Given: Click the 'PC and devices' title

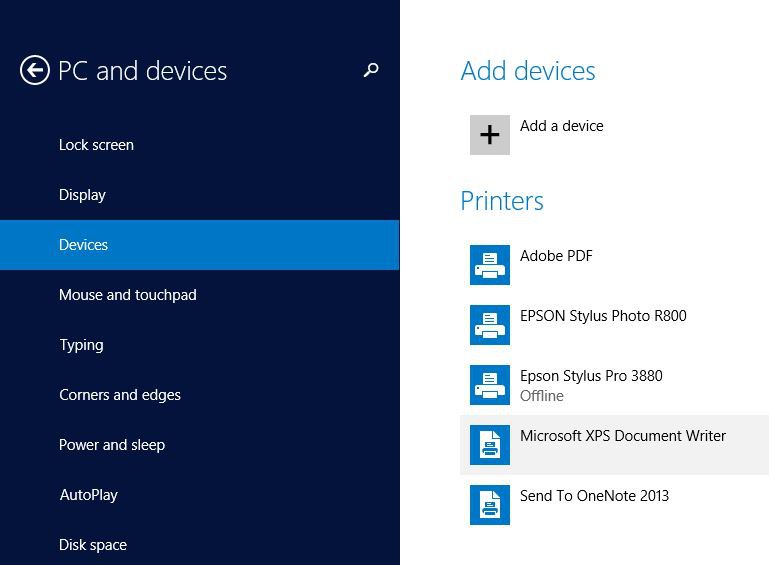Looking at the screenshot, I should [x=142, y=71].
